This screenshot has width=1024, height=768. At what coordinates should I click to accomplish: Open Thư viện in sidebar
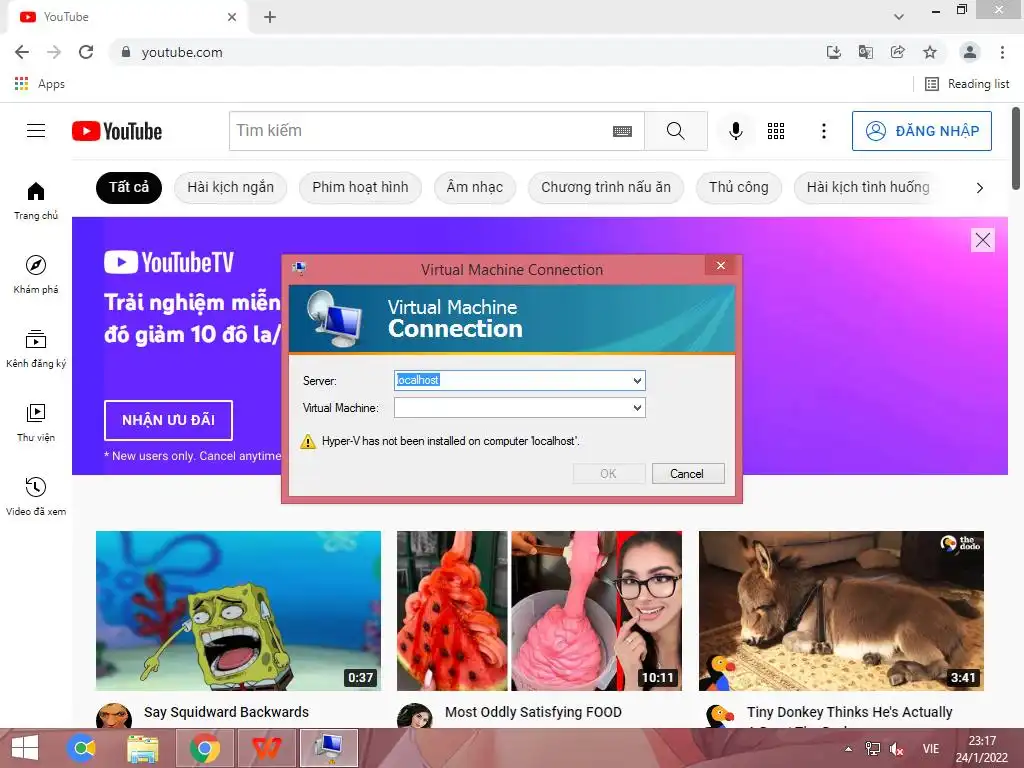[x=36, y=423]
